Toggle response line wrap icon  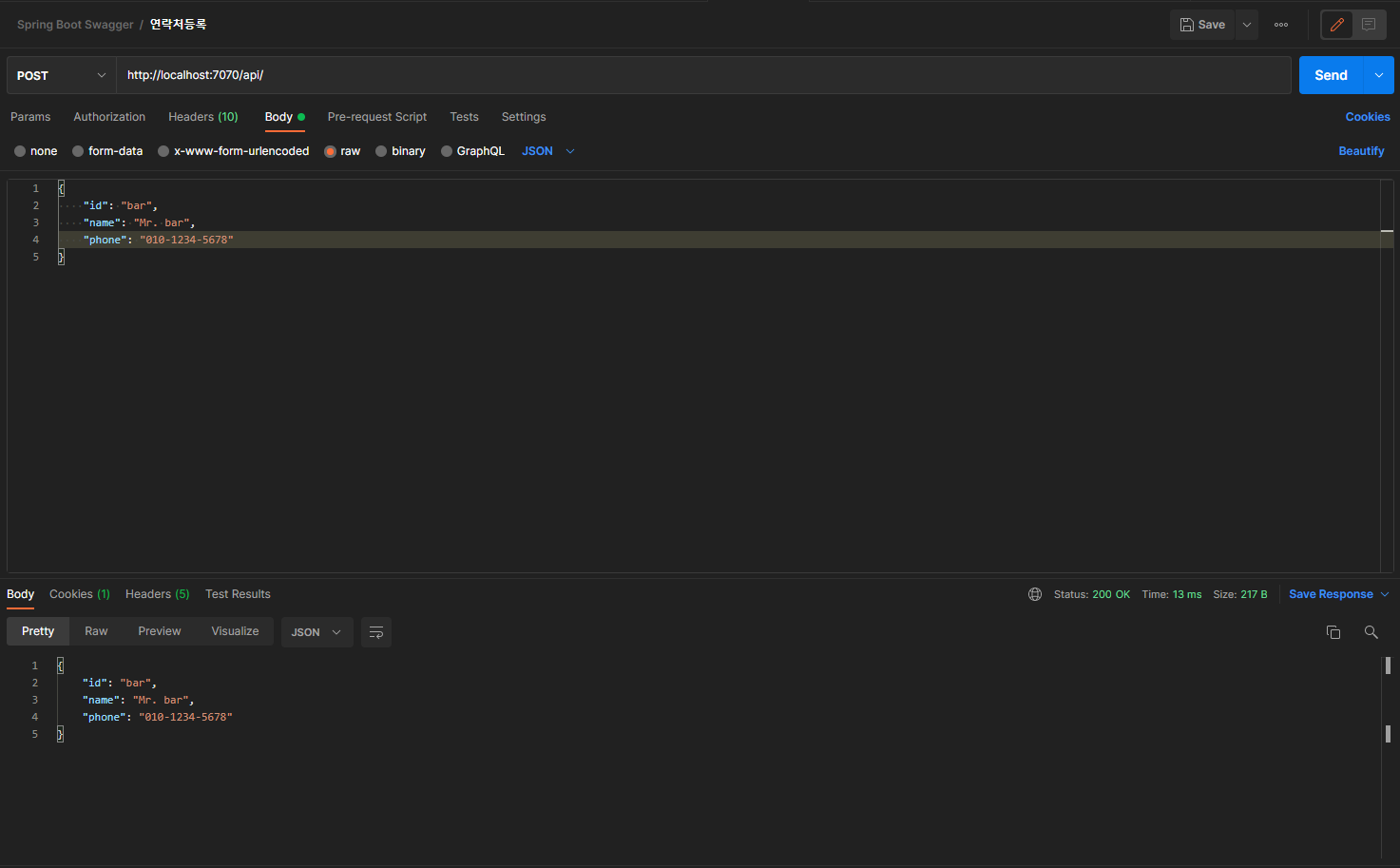(x=376, y=632)
